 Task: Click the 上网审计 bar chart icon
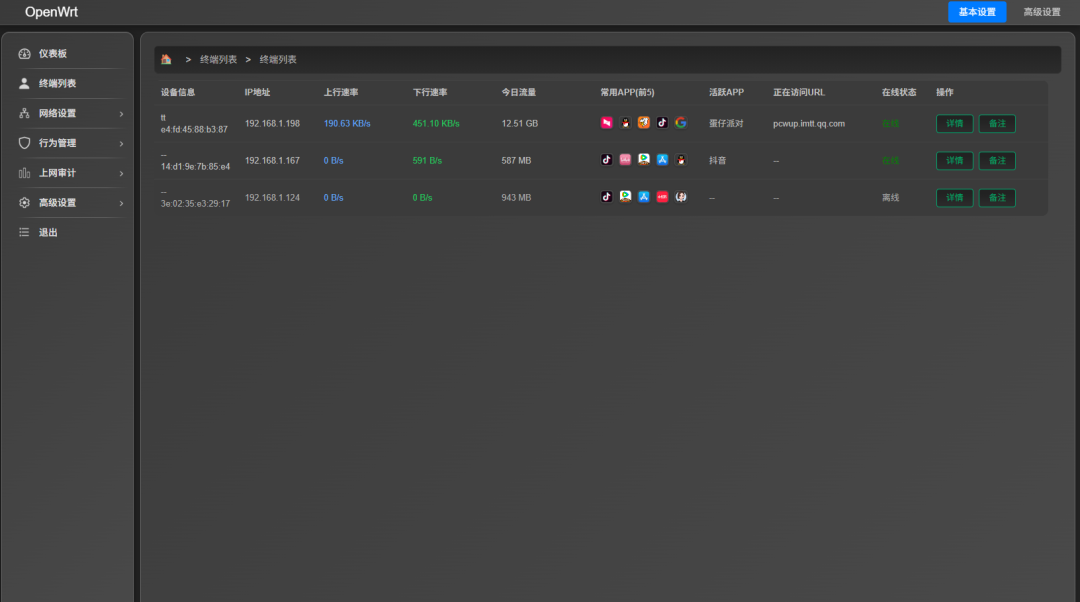point(24,173)
